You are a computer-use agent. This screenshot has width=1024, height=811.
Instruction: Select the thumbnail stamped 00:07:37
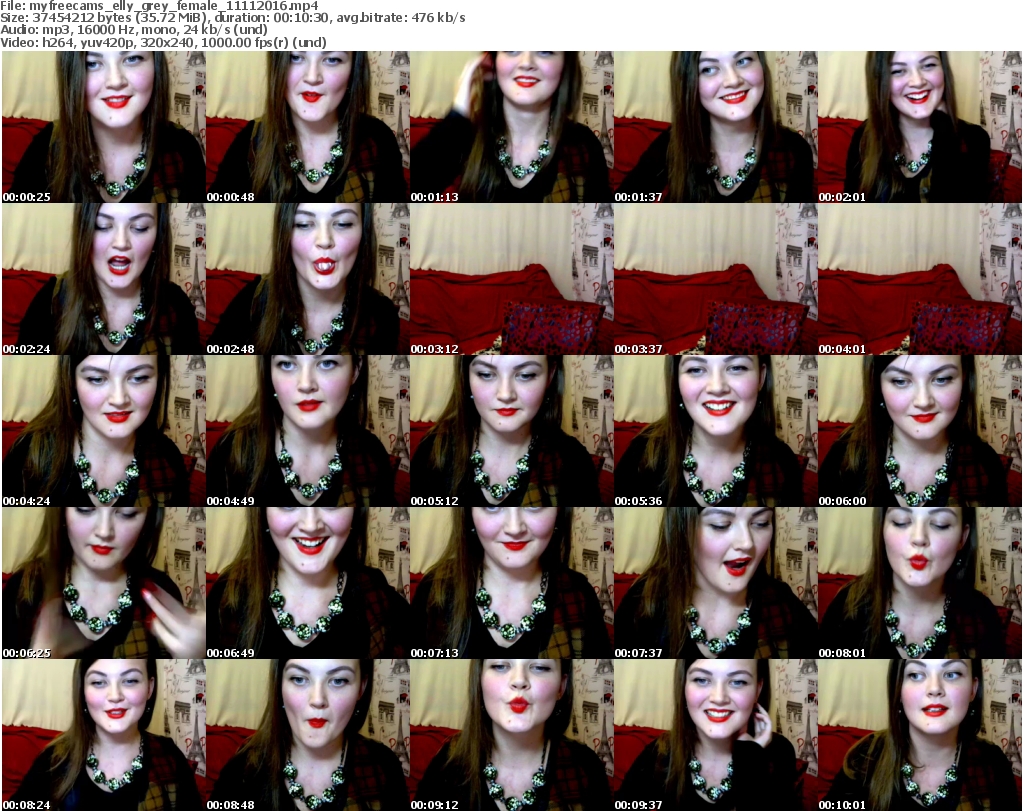point(716,583)
